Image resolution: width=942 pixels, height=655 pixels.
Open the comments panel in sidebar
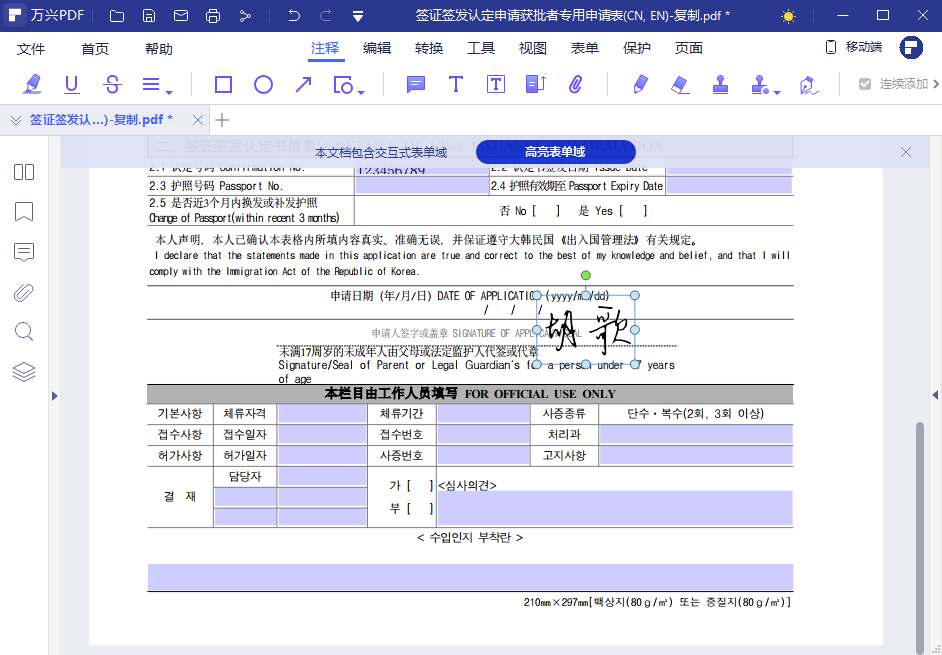tap(24, 252)
